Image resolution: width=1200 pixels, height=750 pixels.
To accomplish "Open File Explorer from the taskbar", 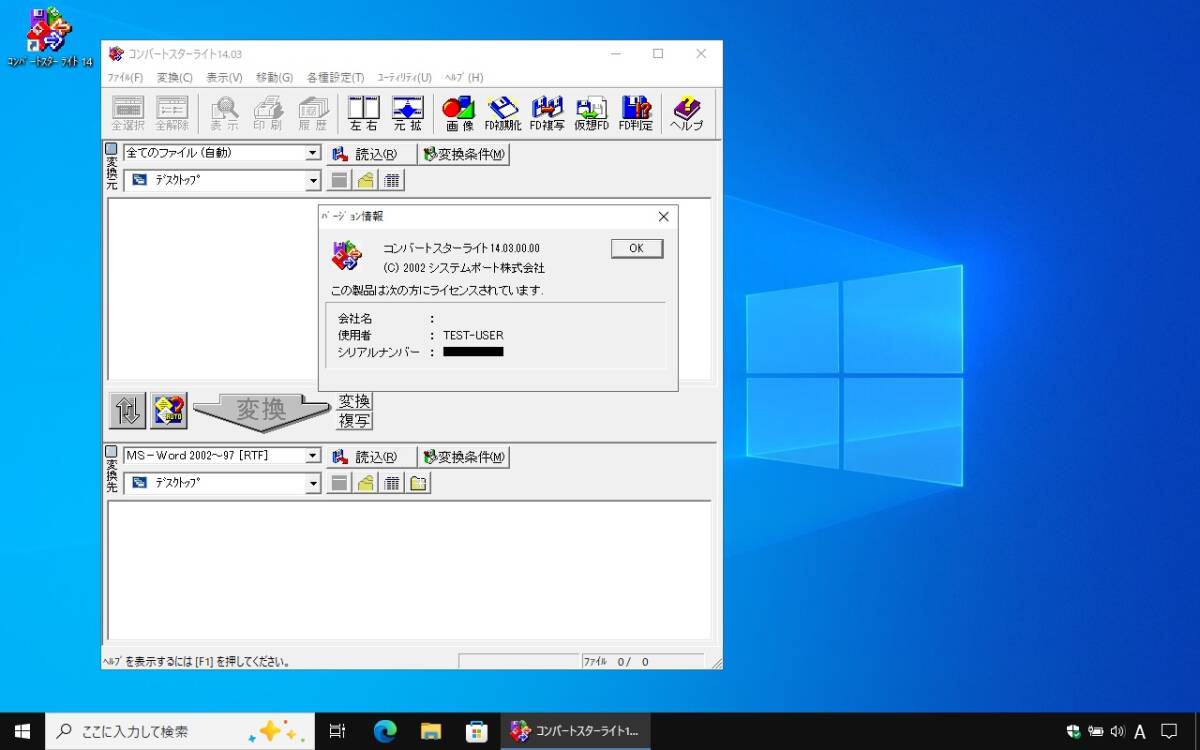I will (431, 731).
